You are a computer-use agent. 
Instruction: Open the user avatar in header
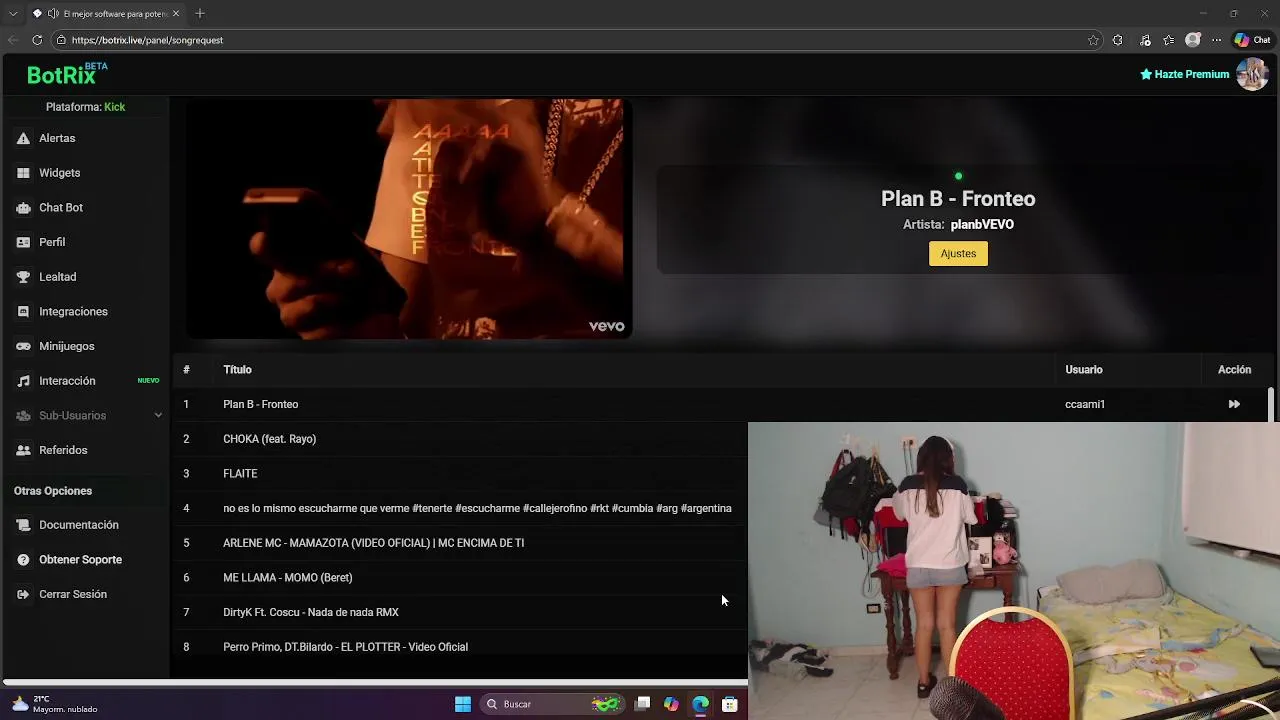coord(1252,74)
